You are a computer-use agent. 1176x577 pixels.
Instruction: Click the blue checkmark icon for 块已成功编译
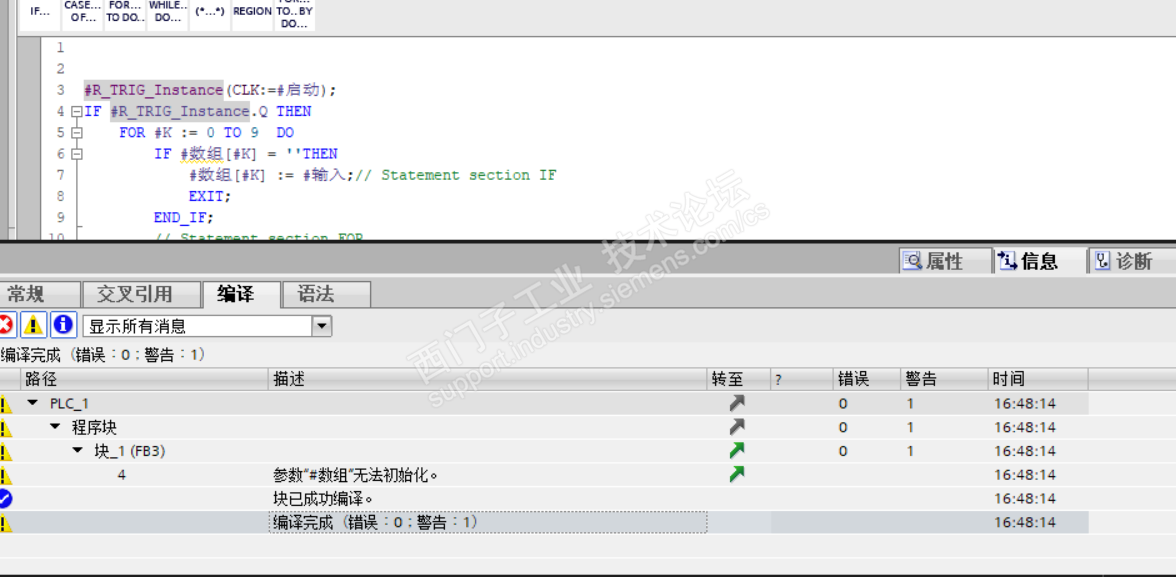tap(5, 499)
